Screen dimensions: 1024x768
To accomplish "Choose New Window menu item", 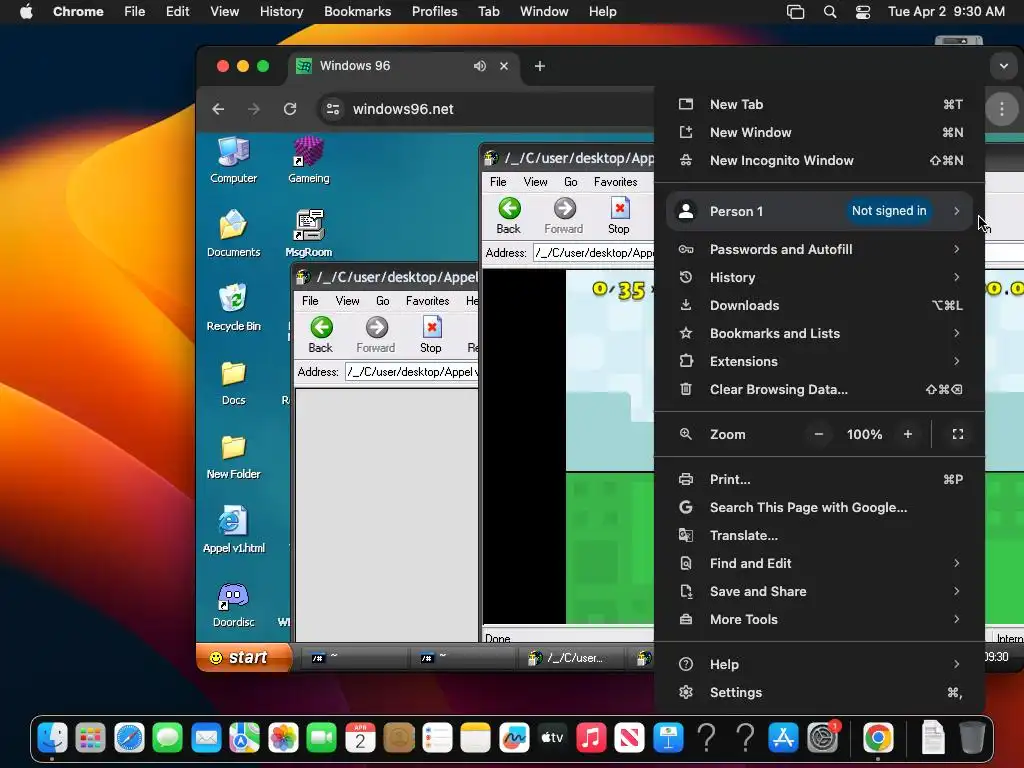I will point(819,133).
